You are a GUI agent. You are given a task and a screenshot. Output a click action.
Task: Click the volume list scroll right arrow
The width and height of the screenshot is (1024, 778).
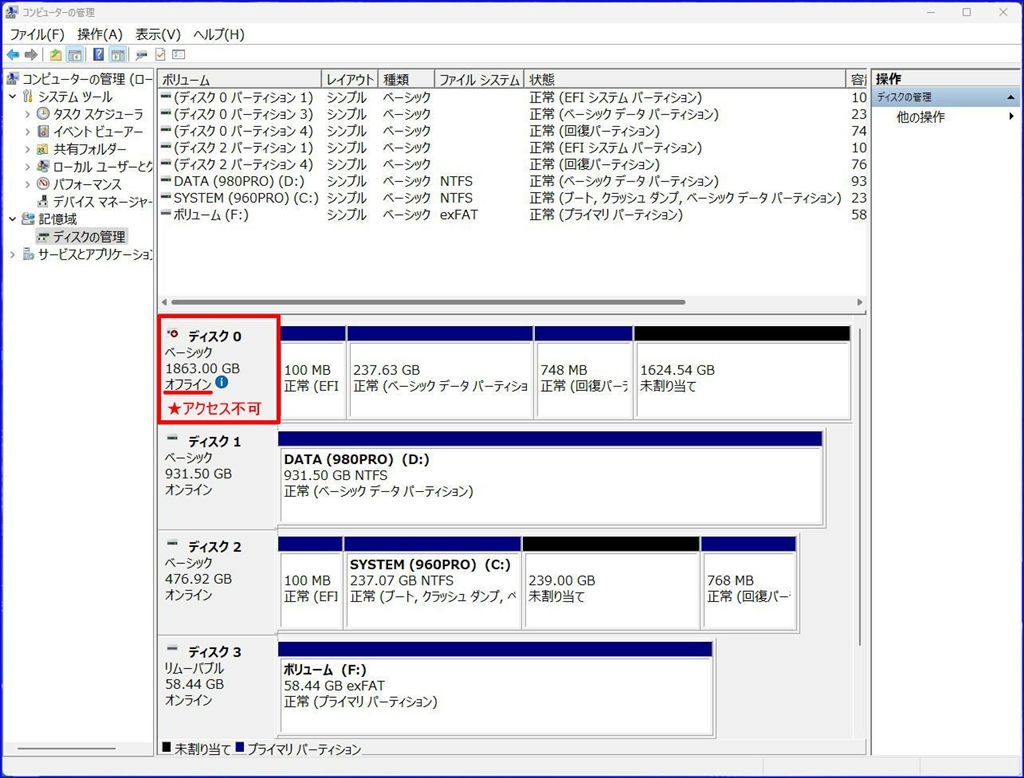pyautogui.click(x=859, y=302)
